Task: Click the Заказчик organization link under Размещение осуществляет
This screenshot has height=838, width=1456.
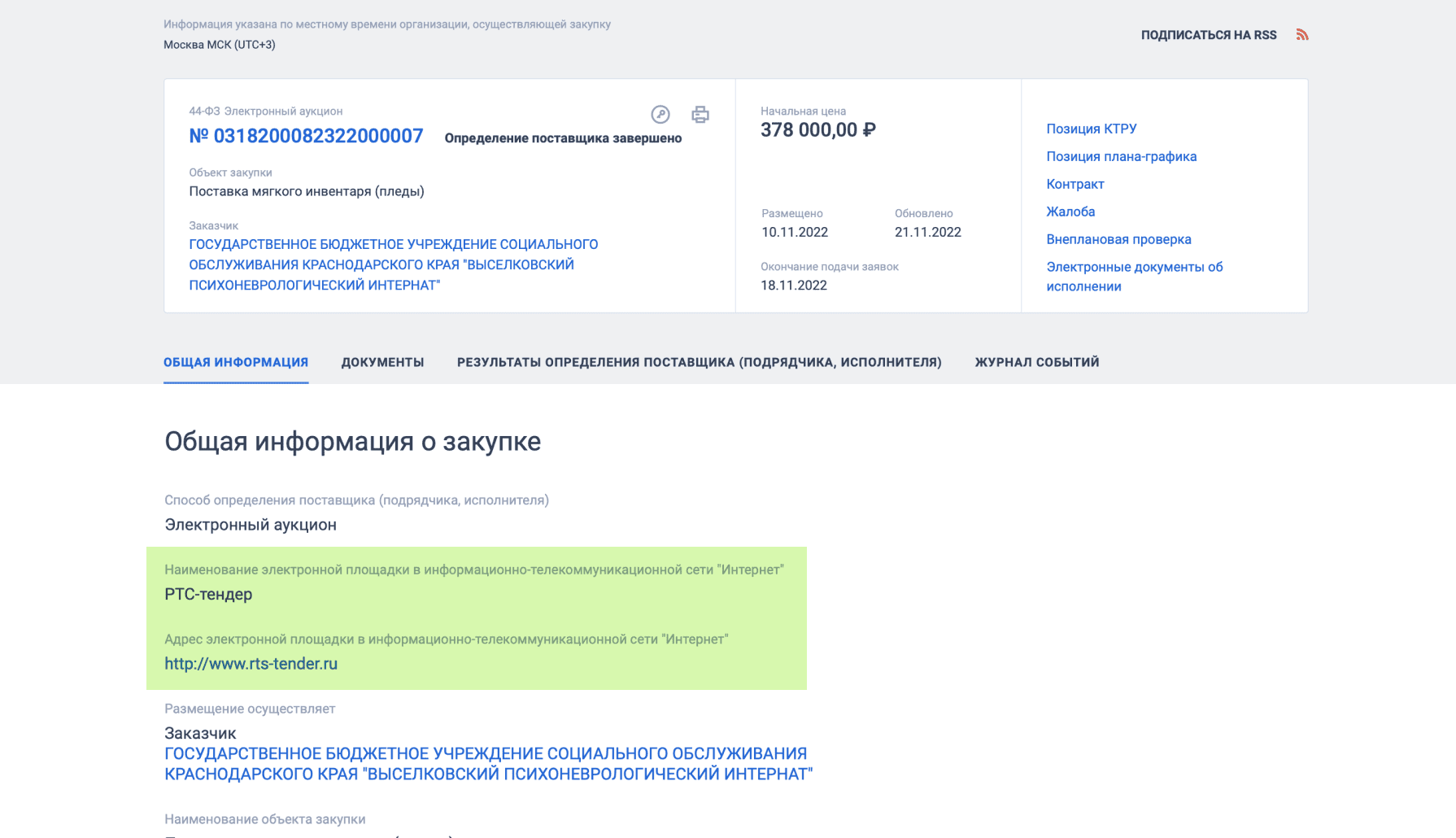Action: (488, 764)
